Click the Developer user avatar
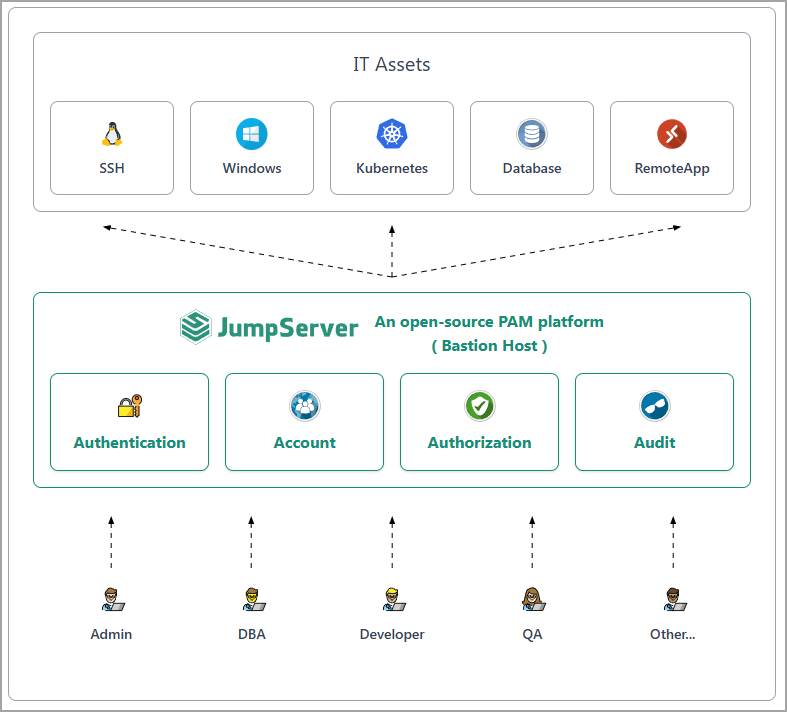Screen dimensions: 787x712 pos(394,600)
